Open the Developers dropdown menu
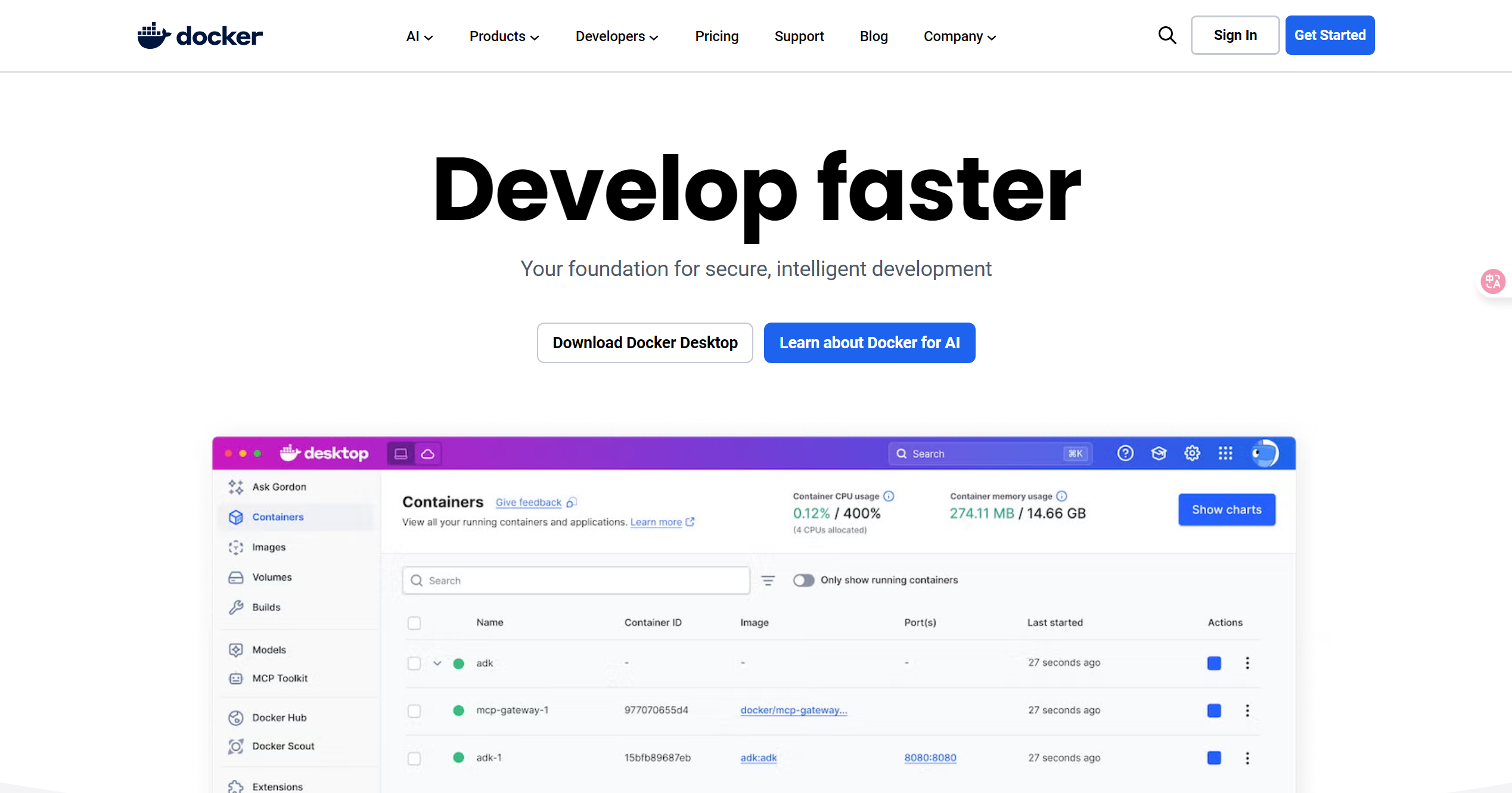Image resolution: width=1512 pixels, height=793 pixels. pyautogui.click(x=616, y=36)
